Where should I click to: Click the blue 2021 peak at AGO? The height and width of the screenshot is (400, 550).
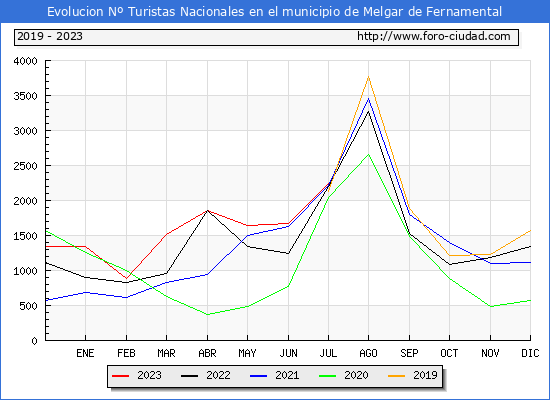368,99
